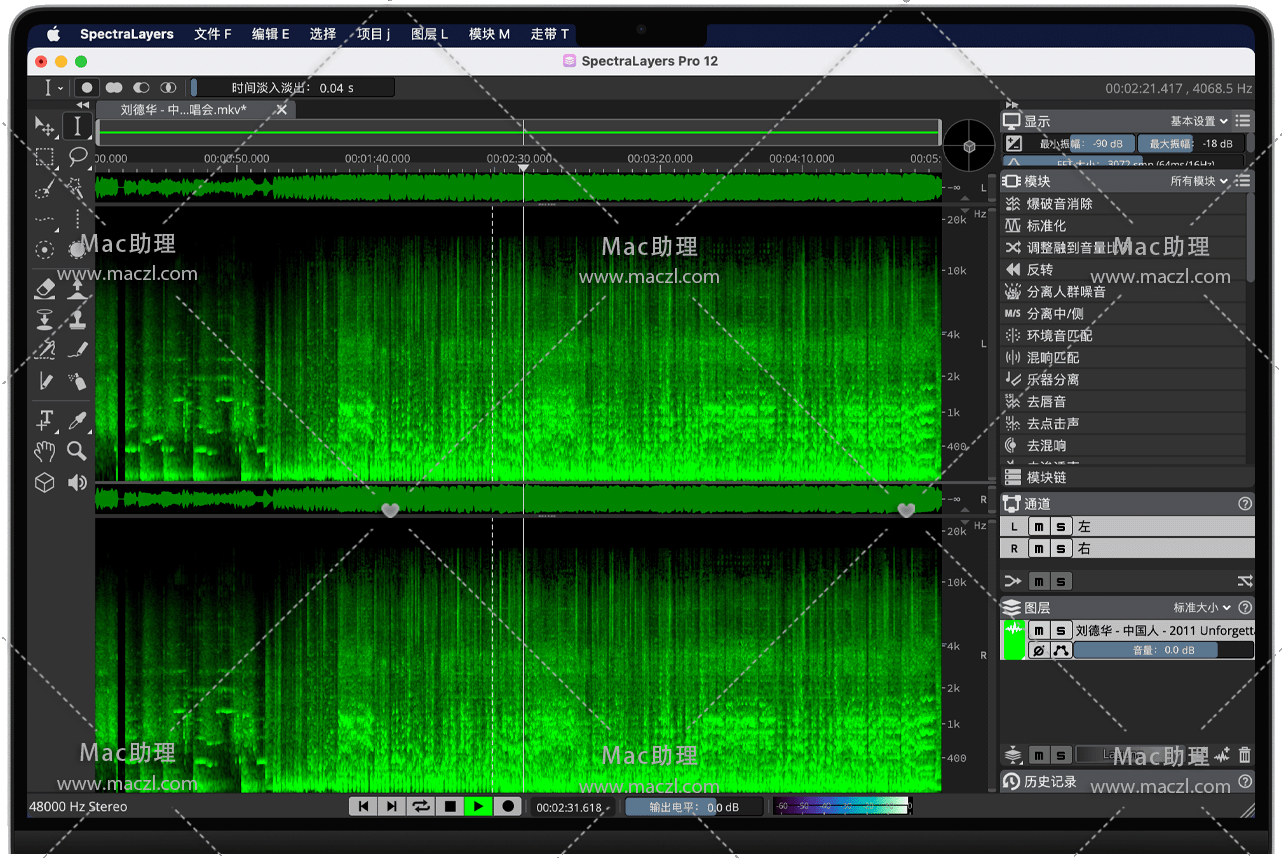Viewport: 1282px width, 858px height.
Task: Open the 模块 M menu
Action: pos(489,34)
